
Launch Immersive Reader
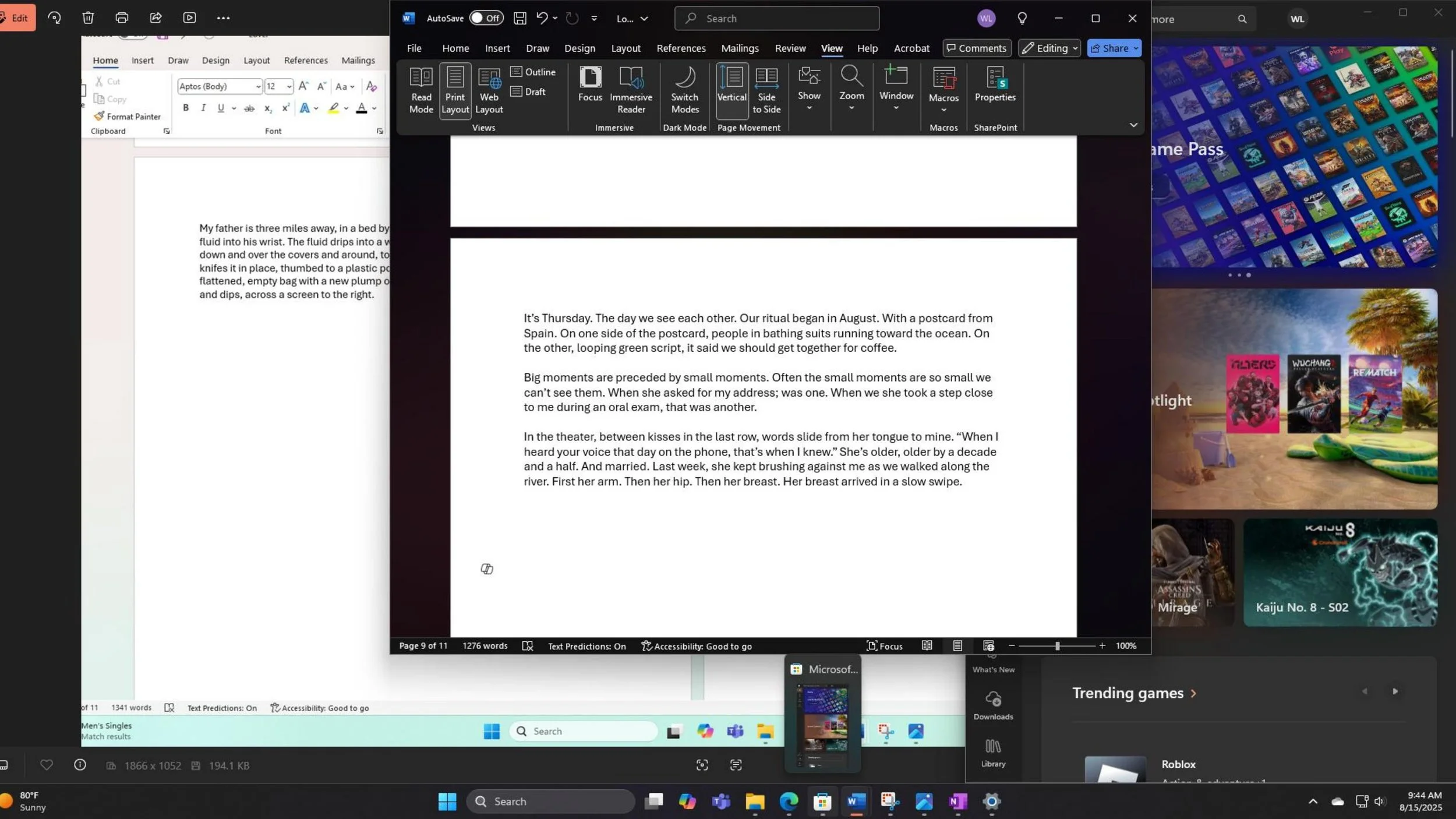631,91
